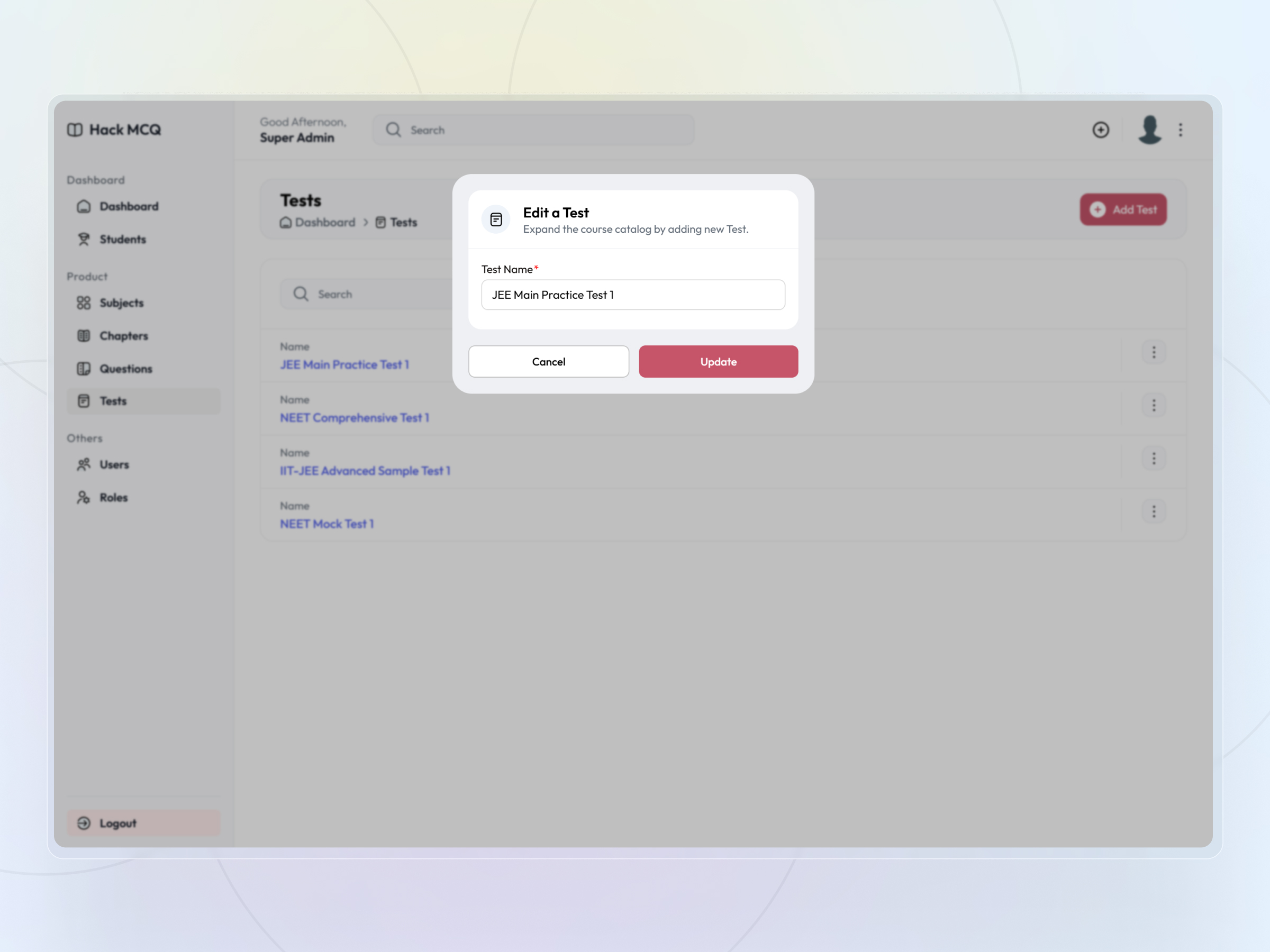Select the Questions icon in the sidebar

point(84,369)
